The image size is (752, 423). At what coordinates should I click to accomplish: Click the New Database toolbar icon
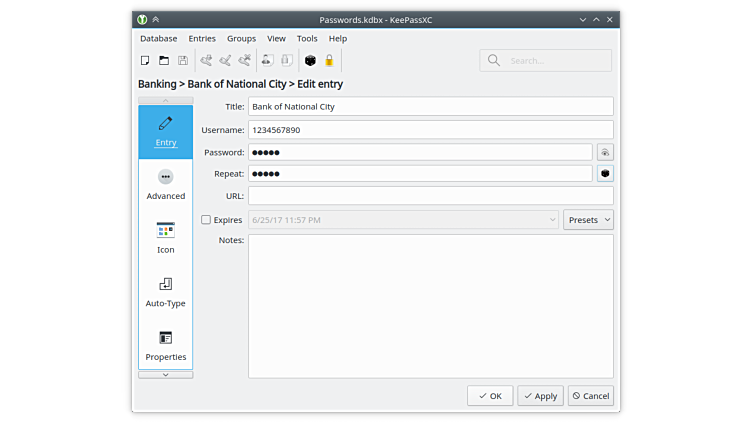point(145,61)
